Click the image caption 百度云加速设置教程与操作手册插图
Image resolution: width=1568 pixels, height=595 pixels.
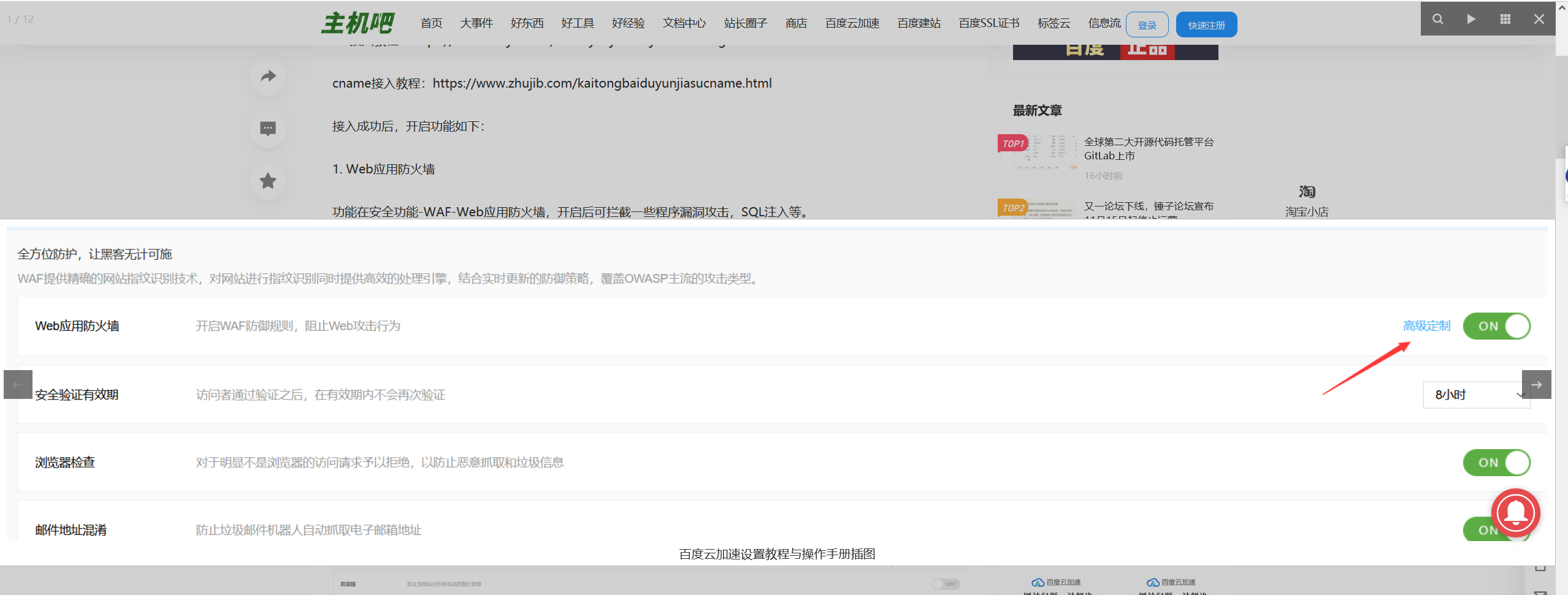[x=777, y=554]
